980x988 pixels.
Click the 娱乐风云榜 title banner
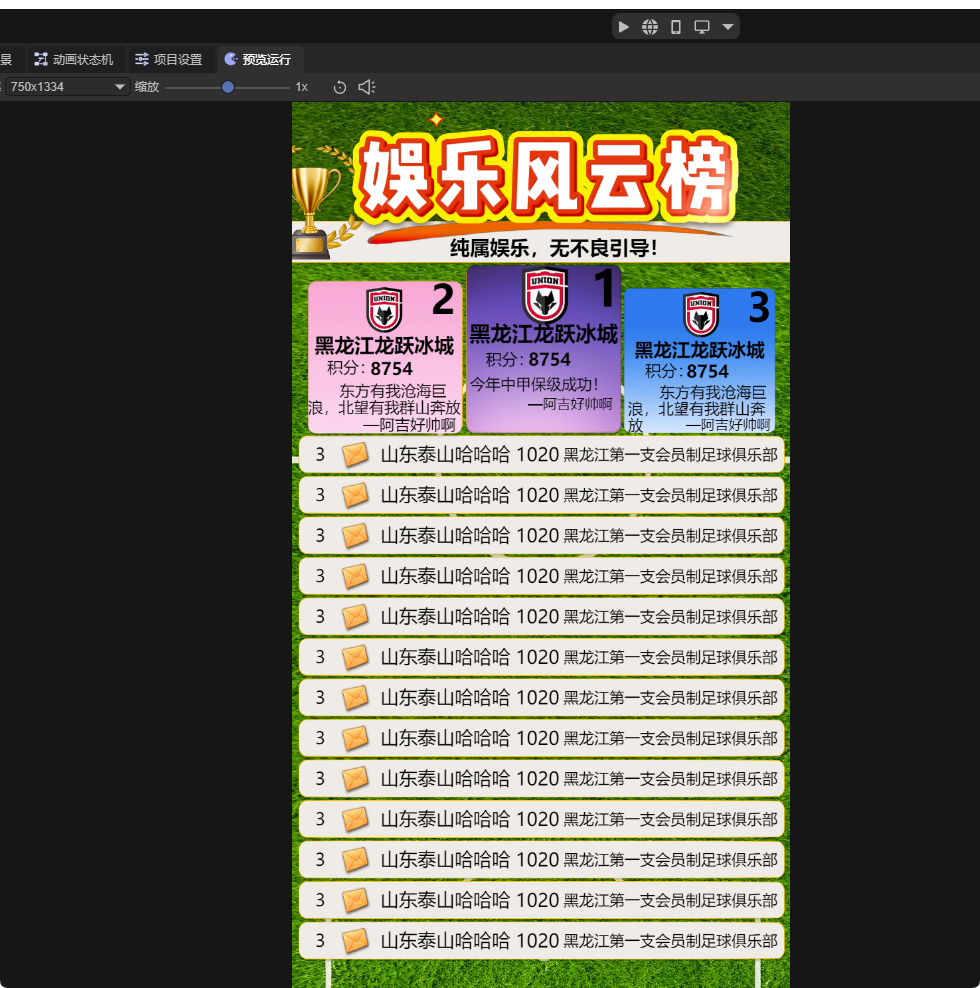click(x=545, y=180)
